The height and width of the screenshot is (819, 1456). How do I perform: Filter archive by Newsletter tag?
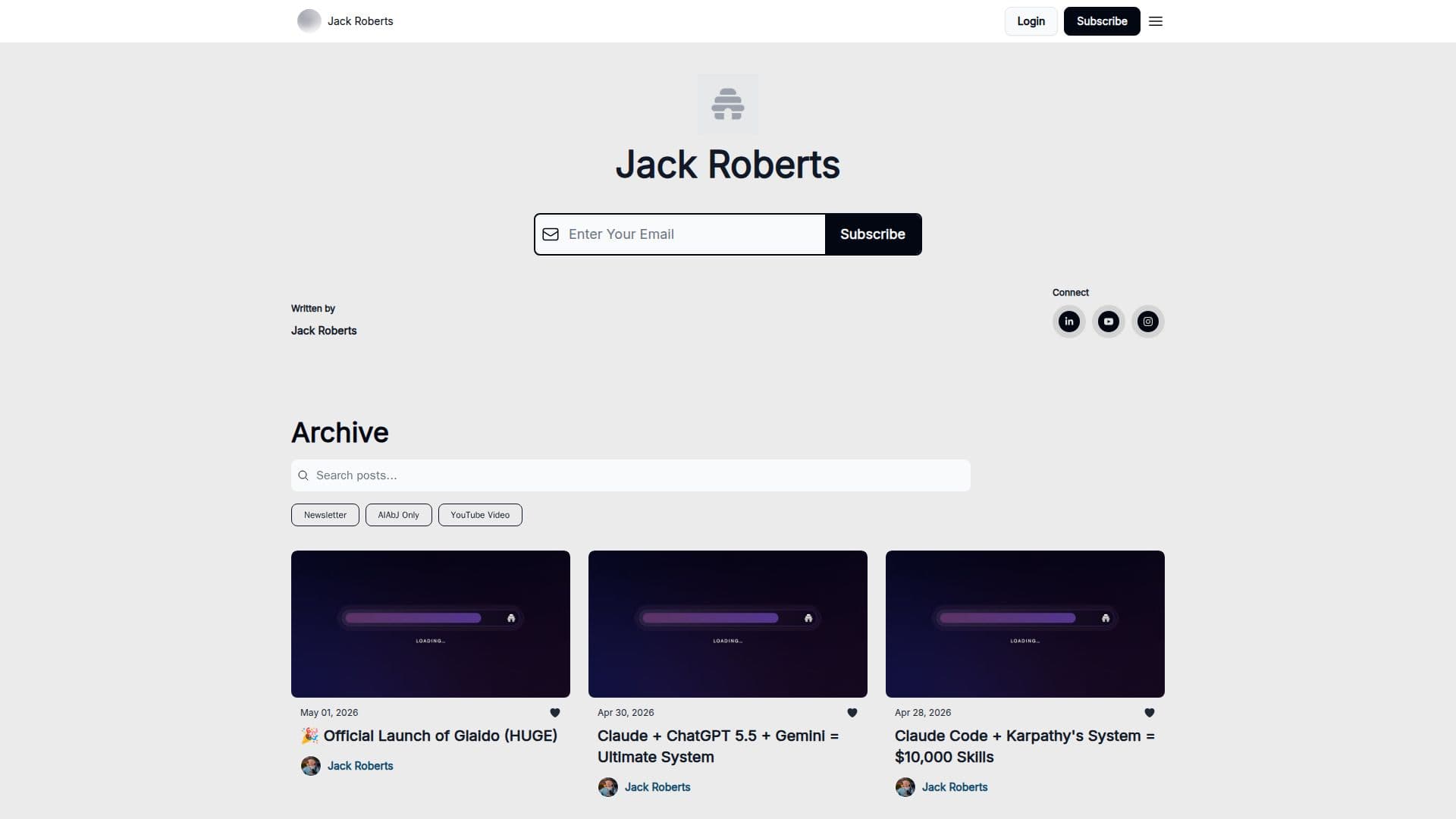pos(325,515)
